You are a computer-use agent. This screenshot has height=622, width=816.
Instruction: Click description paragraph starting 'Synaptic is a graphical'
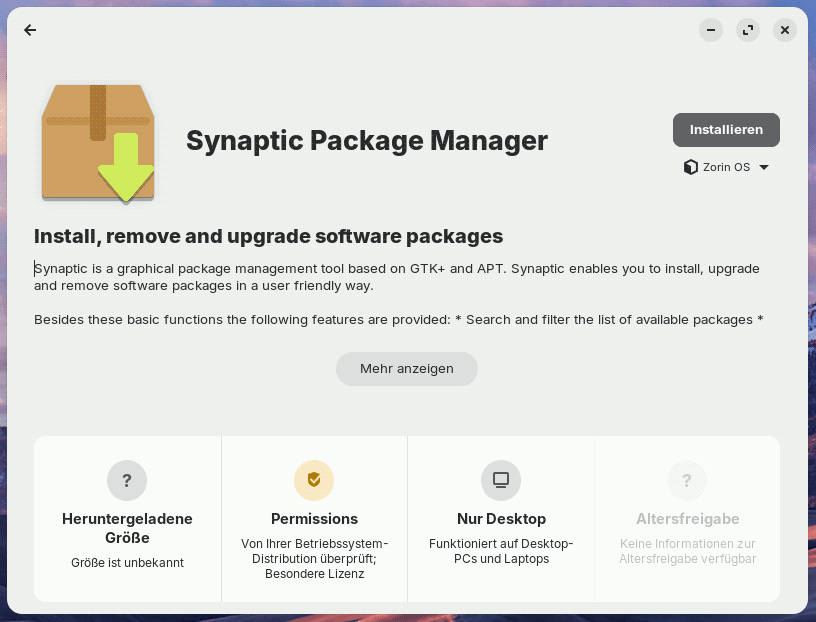point(397,277)
